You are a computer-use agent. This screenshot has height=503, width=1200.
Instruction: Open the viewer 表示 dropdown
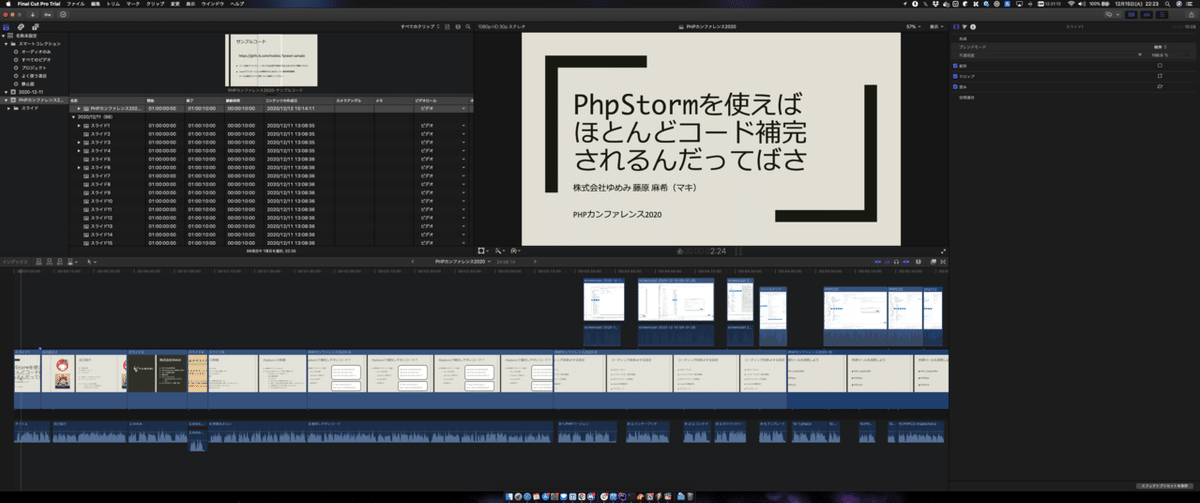[936, 26]
